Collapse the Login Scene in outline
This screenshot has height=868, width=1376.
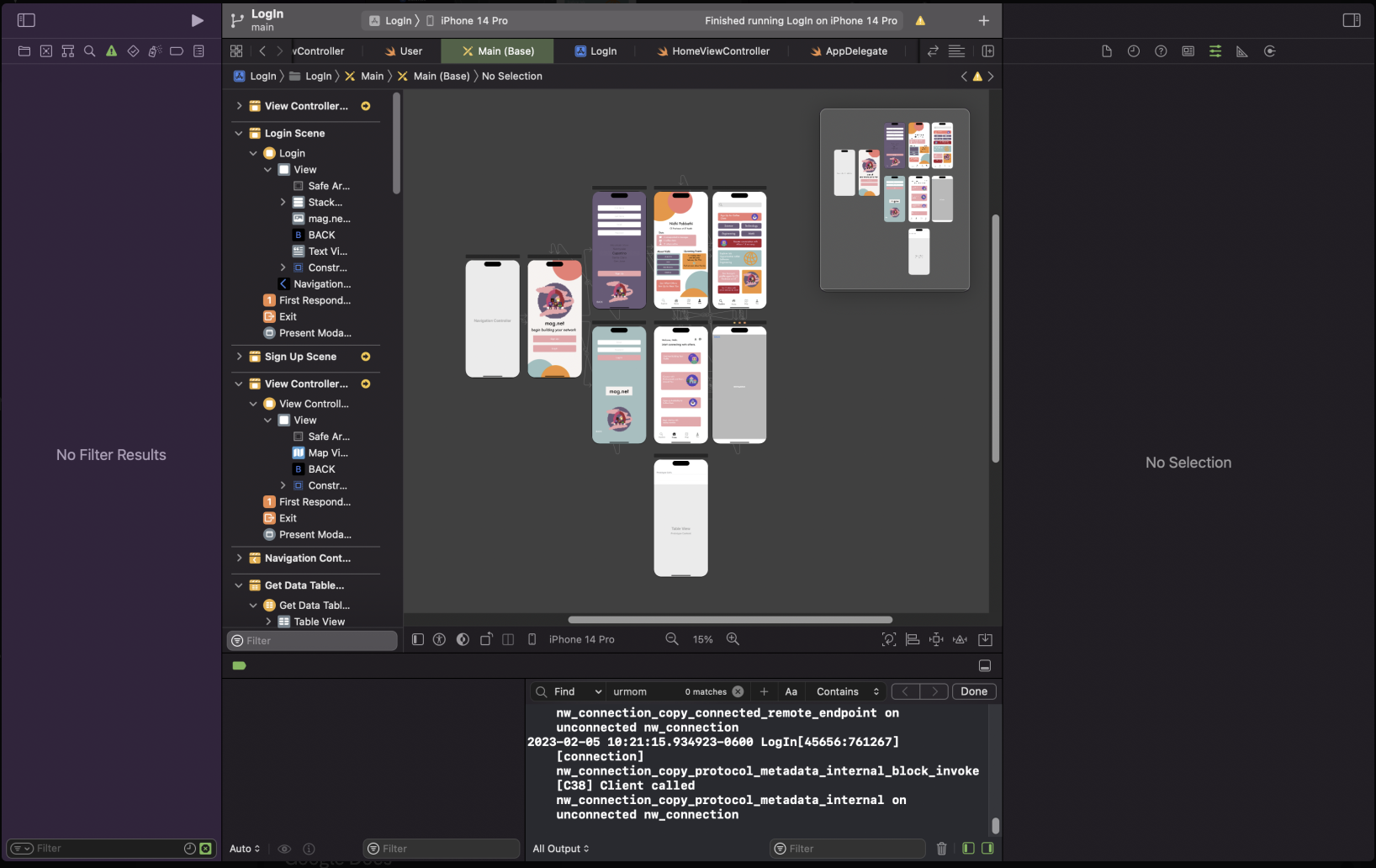239,133
